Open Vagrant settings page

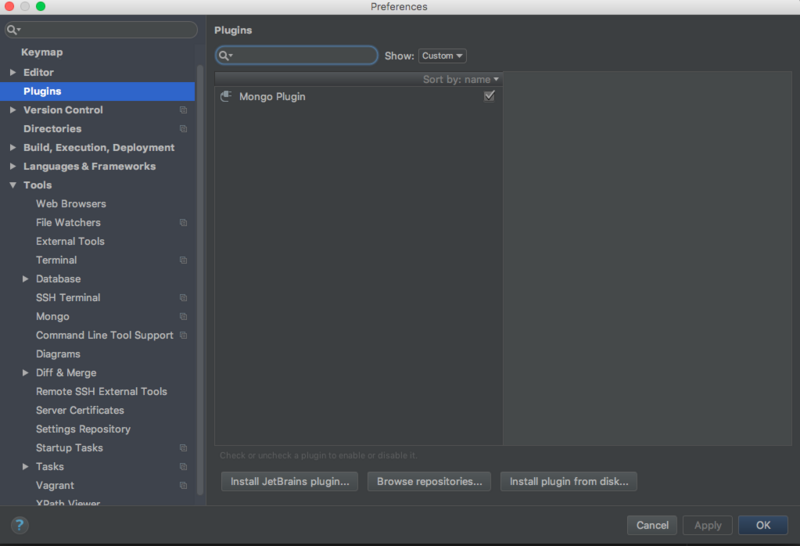point(55,485)
